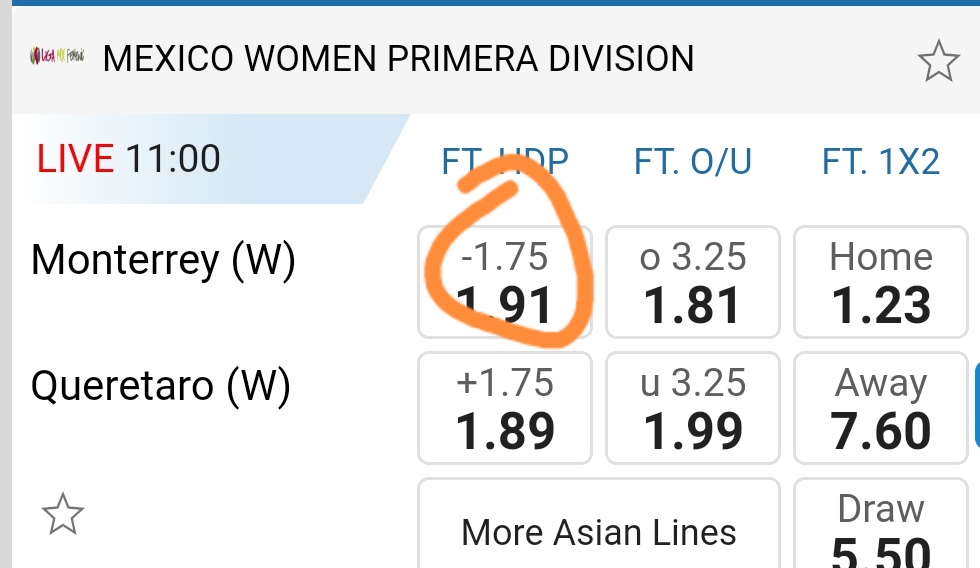Viewport: 980px width, 568px height.
Task: Pick Queretaro +1.75 handicap at 1.89
Action: tap(505, 408)
